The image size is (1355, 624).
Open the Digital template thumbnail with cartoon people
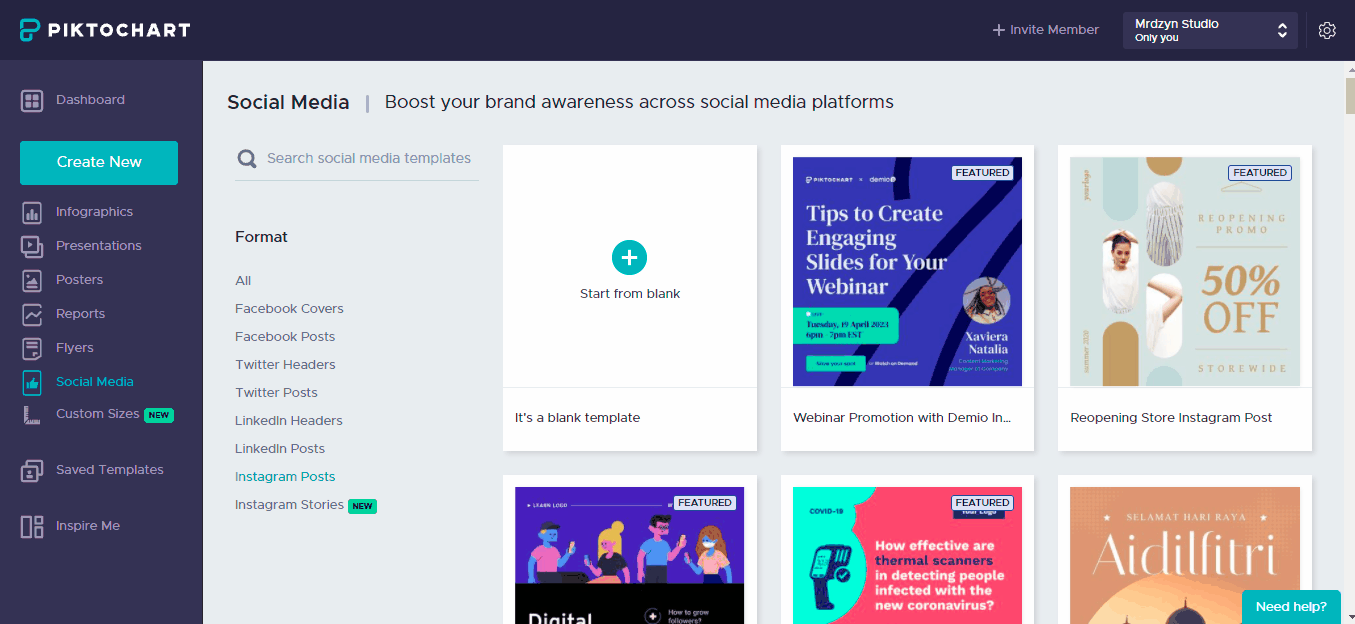(x=630, y=555)
